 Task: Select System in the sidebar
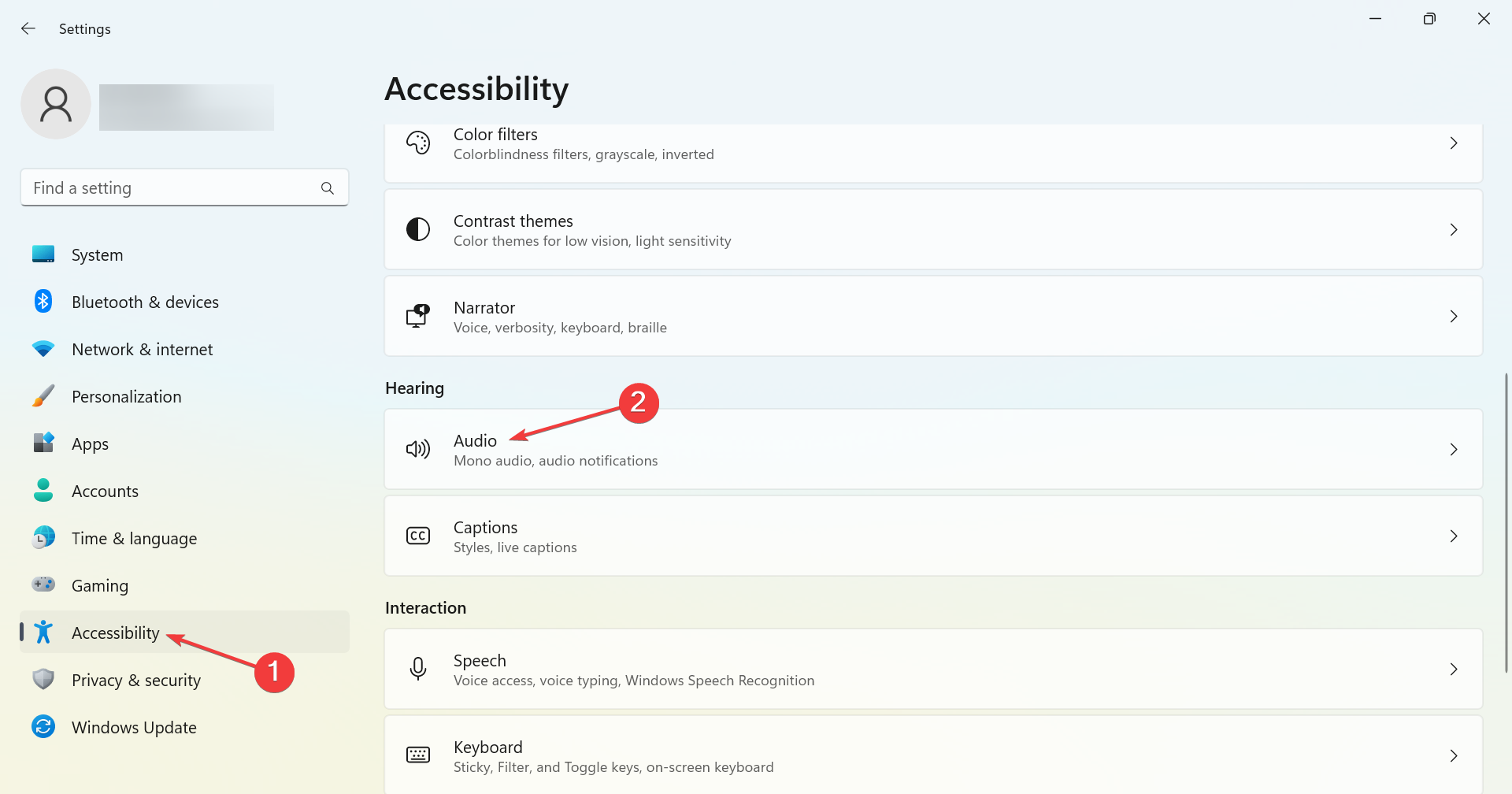coord(97,255)
